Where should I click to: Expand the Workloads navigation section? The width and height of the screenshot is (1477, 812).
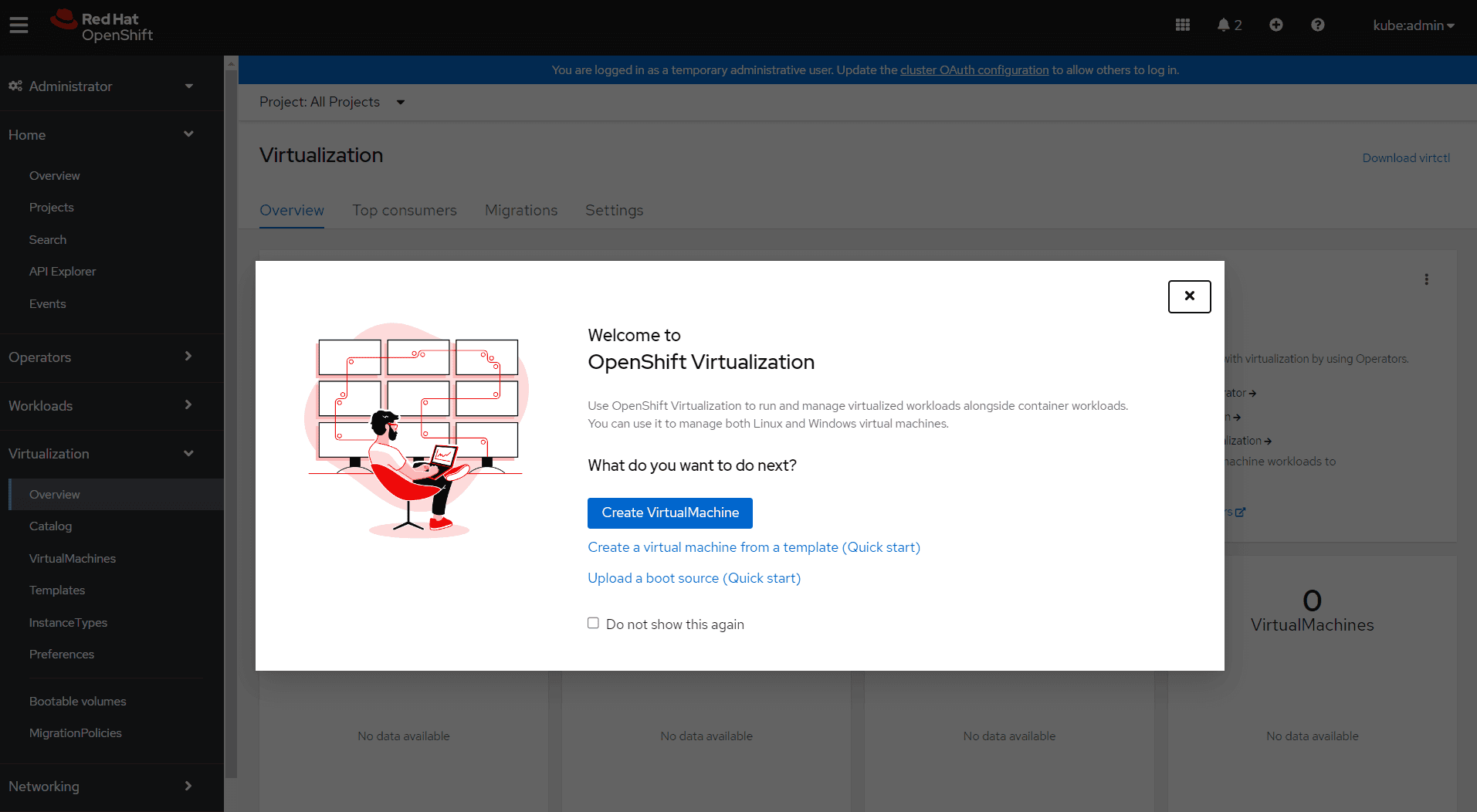tap(101, 405)
